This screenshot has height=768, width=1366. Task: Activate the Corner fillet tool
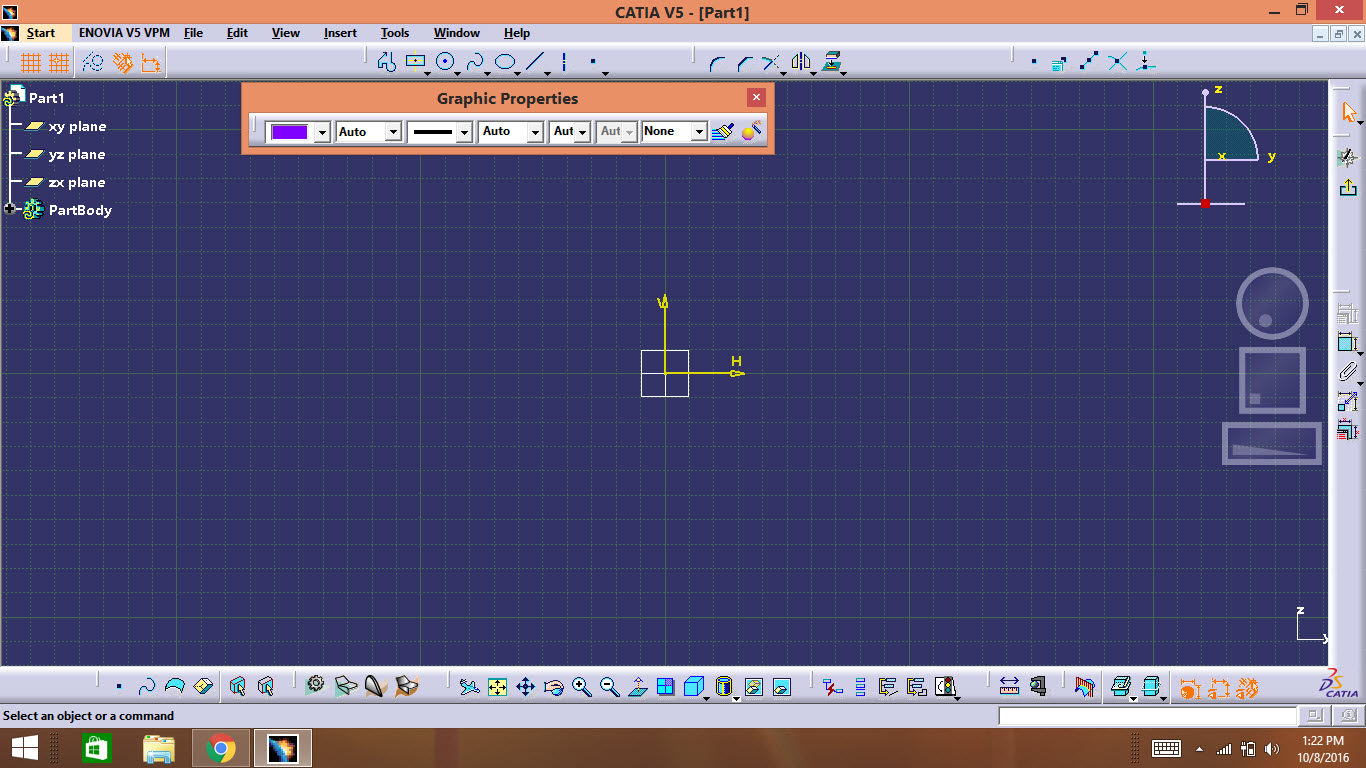coord(718,61)
